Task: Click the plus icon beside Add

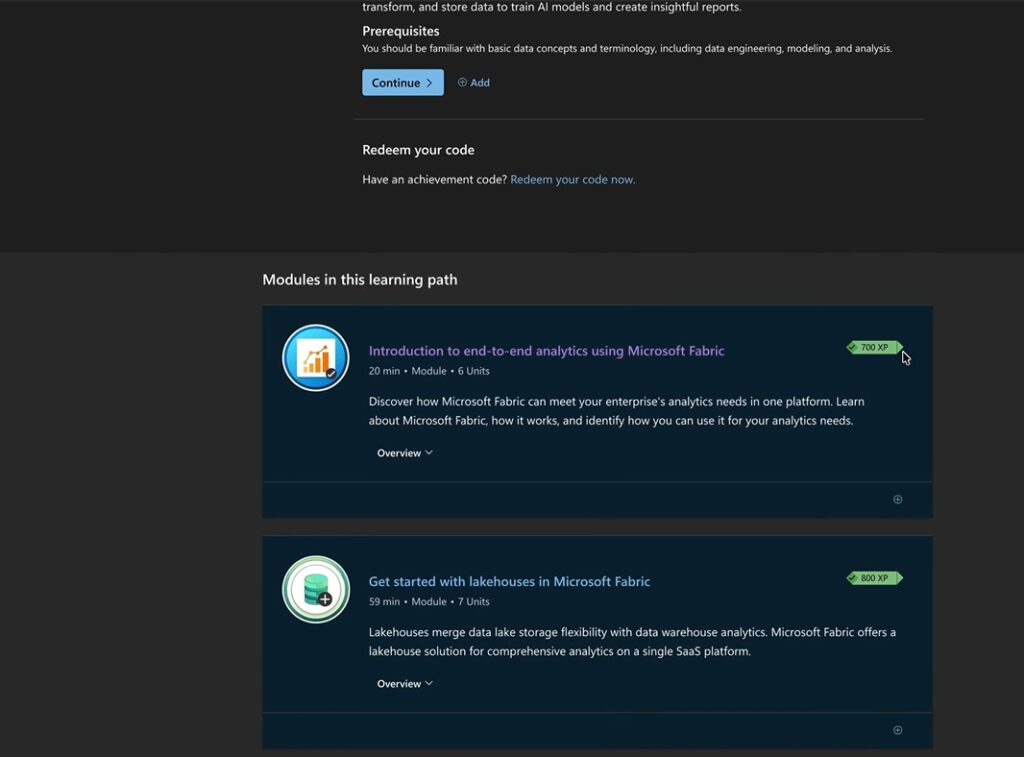Action: (462, 83)
